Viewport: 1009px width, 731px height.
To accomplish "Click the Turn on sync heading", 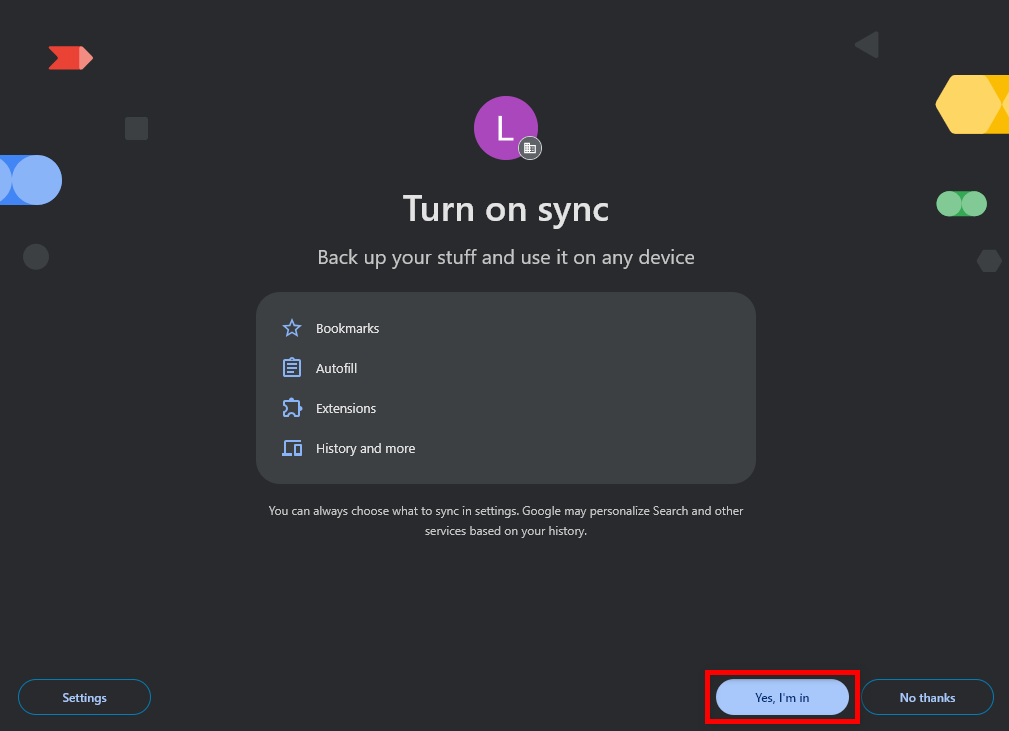I will (505, 209).
